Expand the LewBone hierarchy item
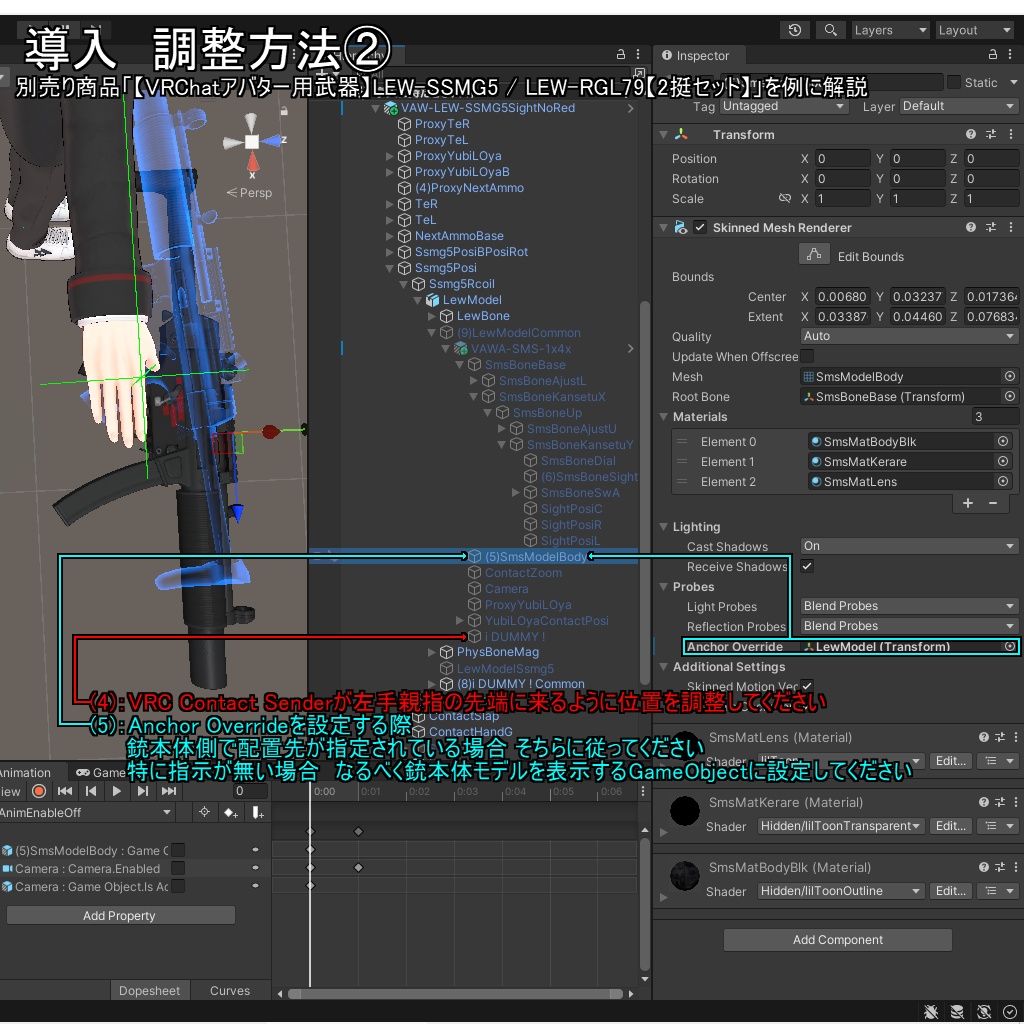Viewport: 1024px width, 1024px height. pyautogui.click(x=431, y=316)
